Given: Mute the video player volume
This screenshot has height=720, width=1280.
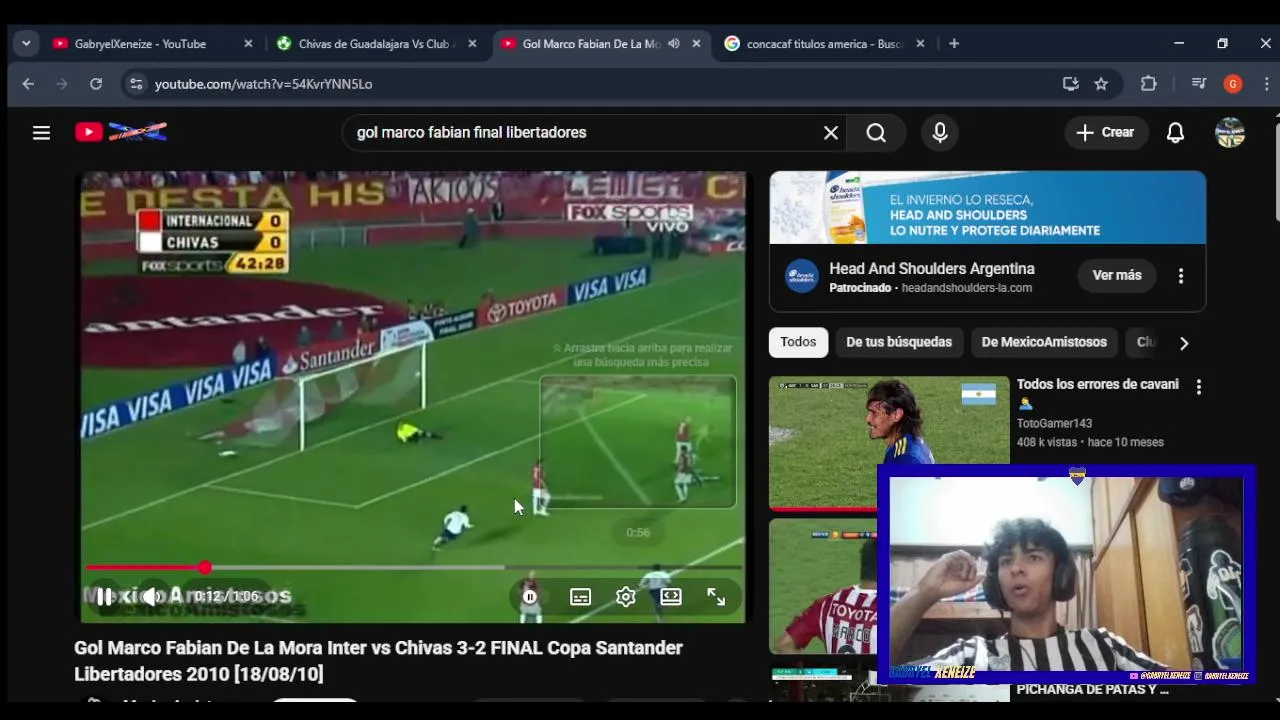Looking at the screenshot, I should 152,596.
